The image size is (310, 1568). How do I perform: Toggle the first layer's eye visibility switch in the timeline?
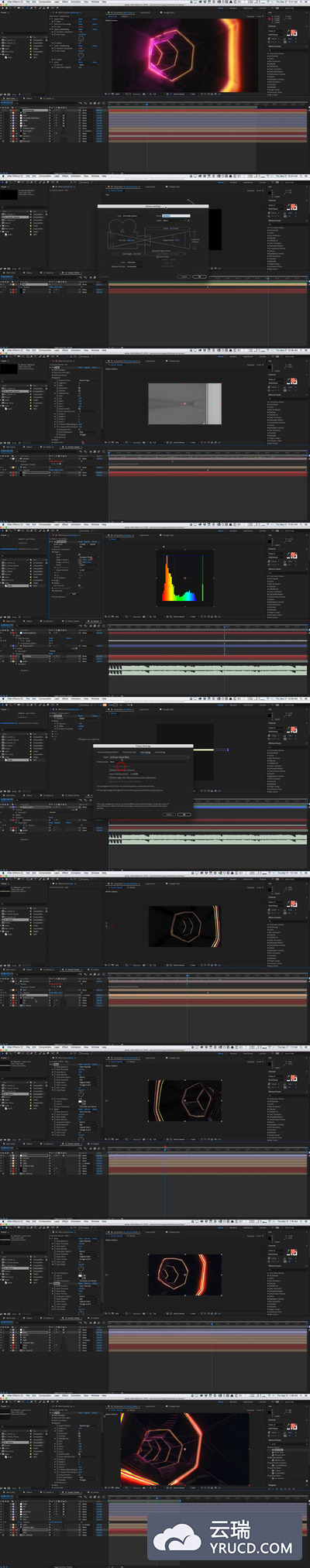pos(2,110)
